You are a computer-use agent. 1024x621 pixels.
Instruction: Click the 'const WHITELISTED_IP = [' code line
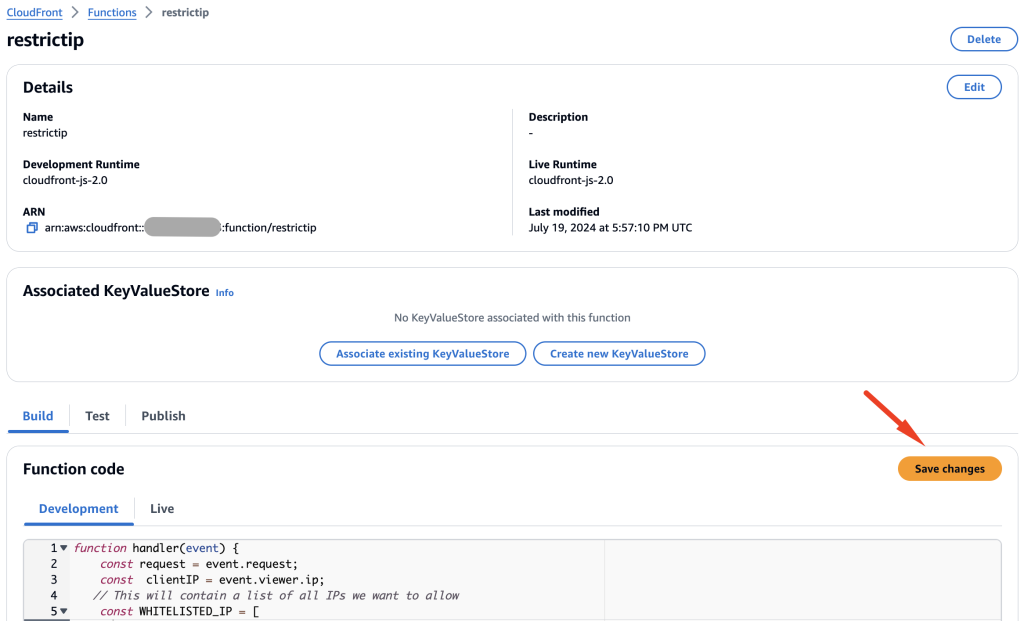pos(180,611)
